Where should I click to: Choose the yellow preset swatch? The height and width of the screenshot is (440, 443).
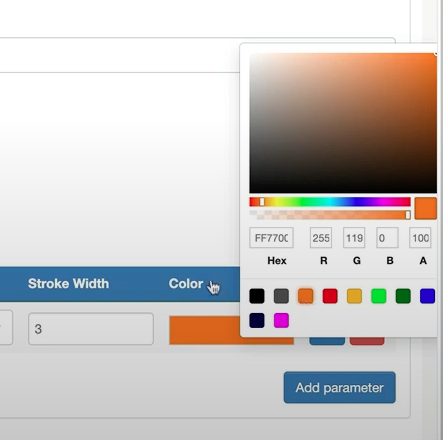tap(354, 296)
